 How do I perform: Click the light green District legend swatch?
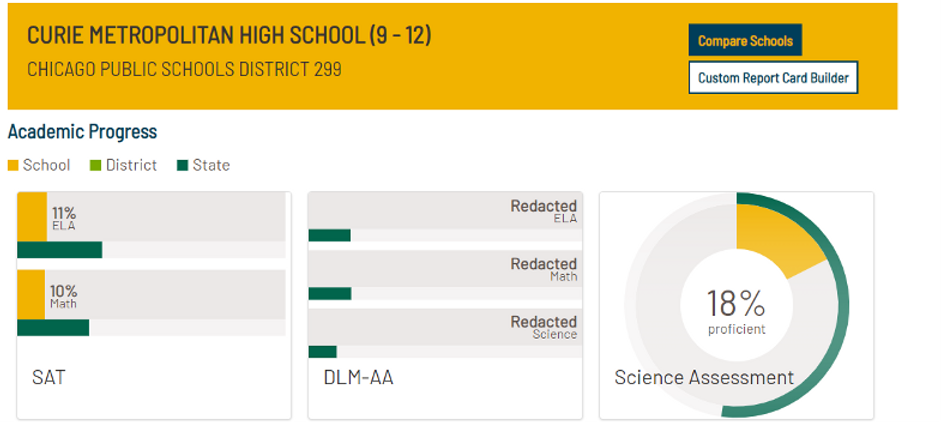[x=96, y=165]
